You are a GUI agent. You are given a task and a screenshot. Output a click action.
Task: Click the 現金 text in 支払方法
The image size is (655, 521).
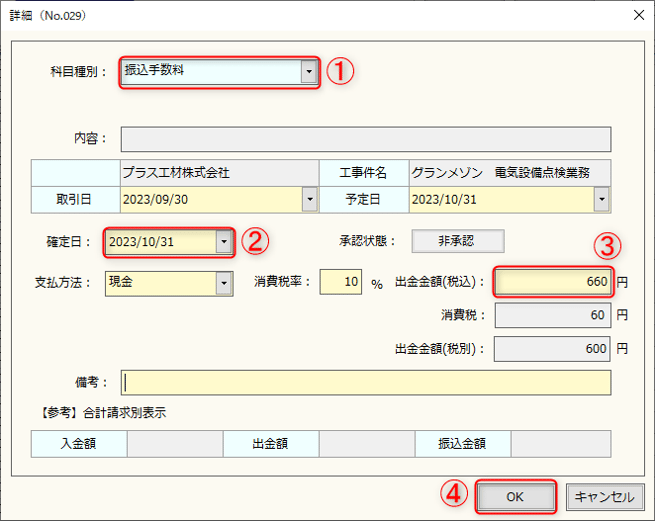pos(121,281)
